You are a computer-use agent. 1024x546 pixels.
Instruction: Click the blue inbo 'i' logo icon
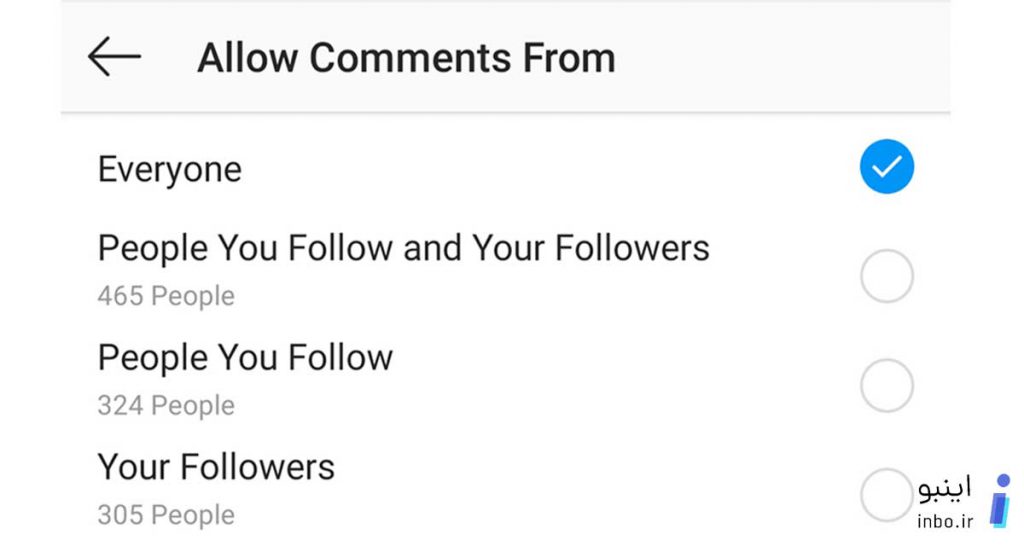coord(1000,501)
